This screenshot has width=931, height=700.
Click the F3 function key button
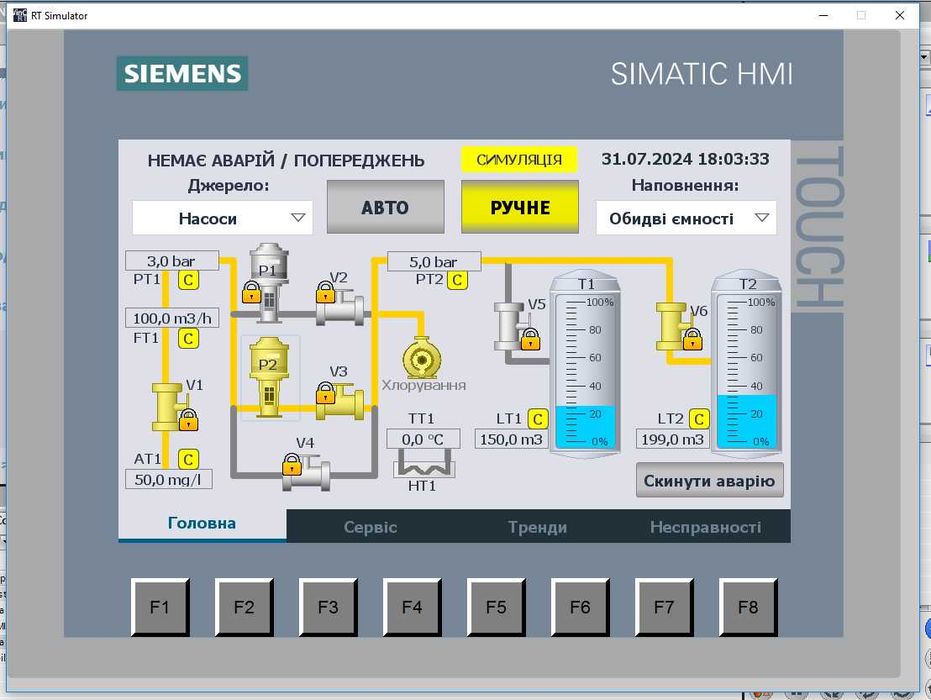(328, 607)
